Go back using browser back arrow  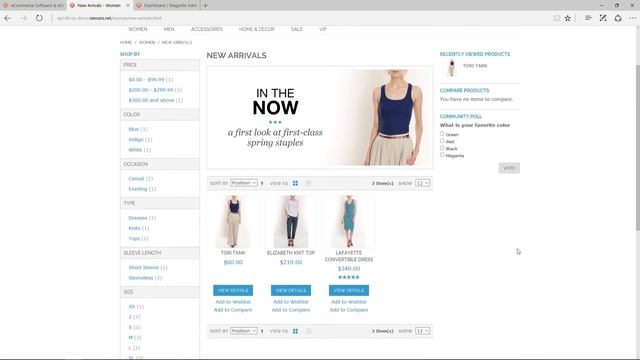(x=8, y=18)
